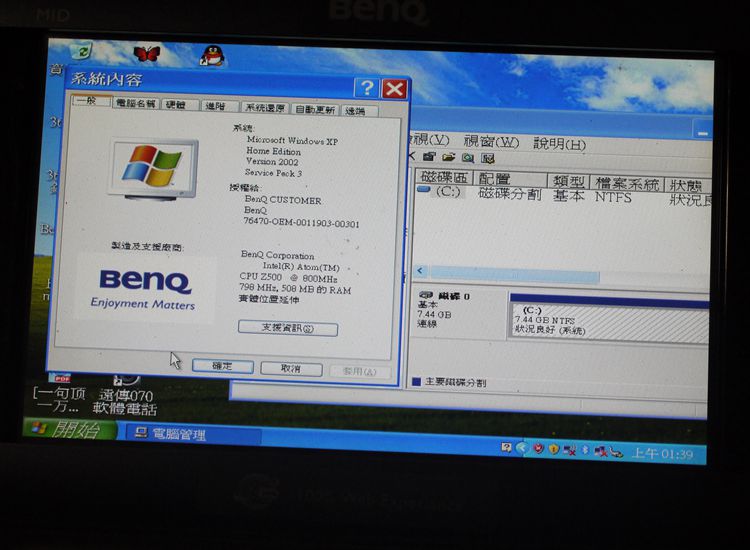
Task: Click the 取消 button
Action: pyautogui.click(x=291, y=369)
